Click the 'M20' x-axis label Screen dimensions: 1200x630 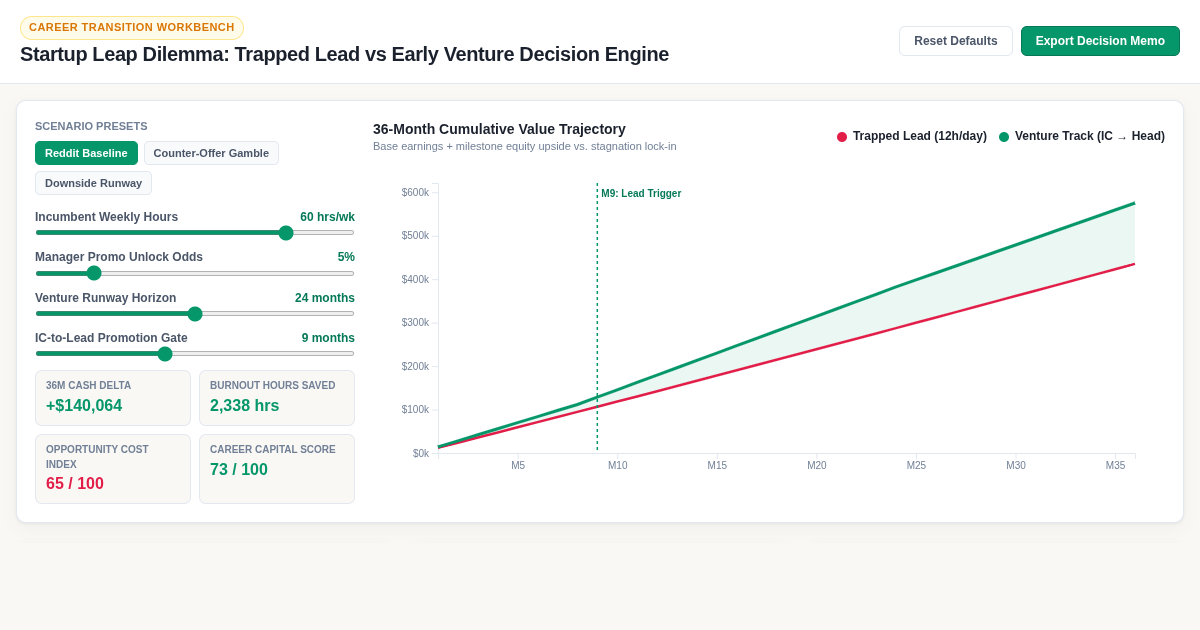817,466
